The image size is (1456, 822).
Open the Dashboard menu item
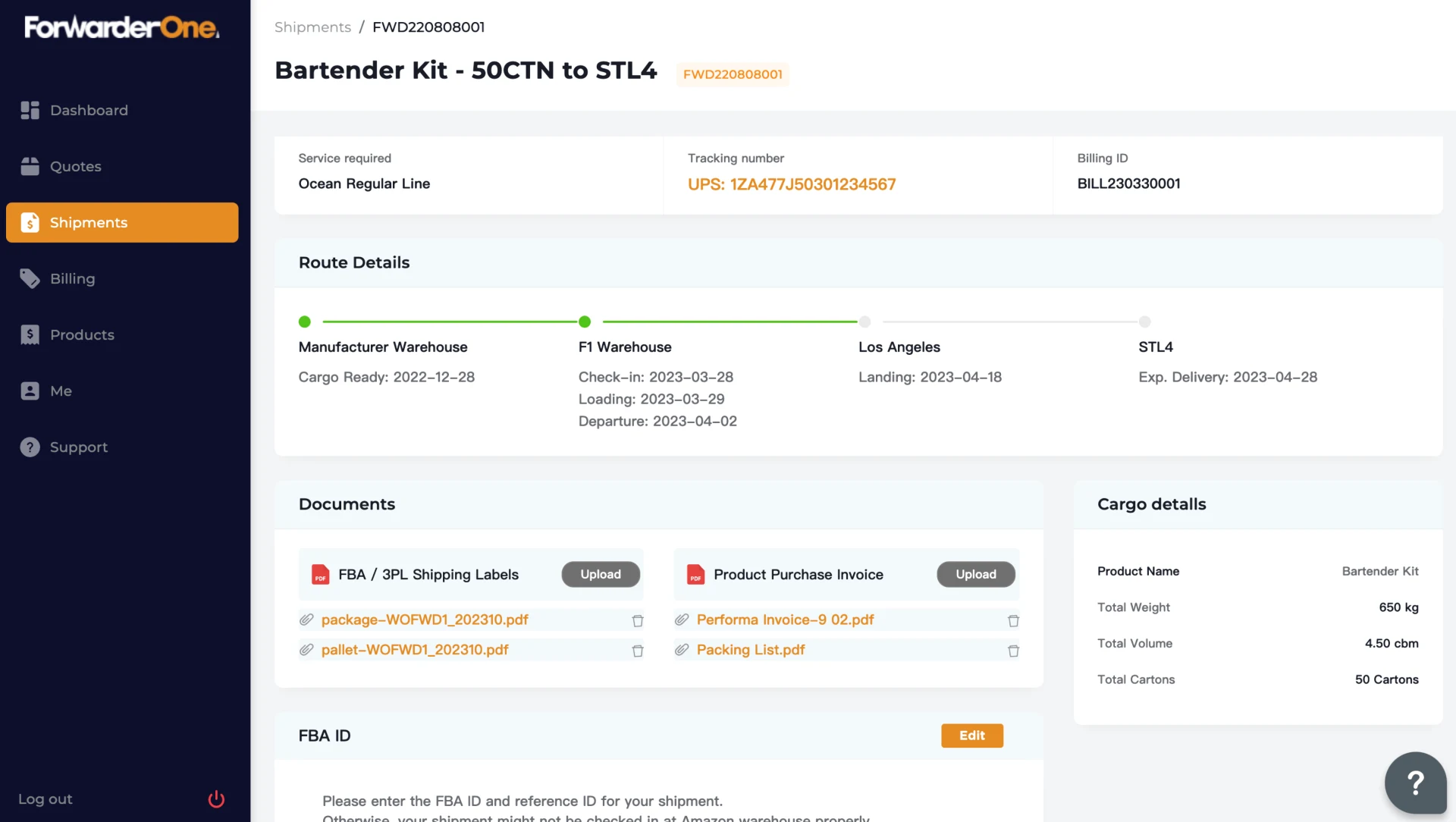122,111
